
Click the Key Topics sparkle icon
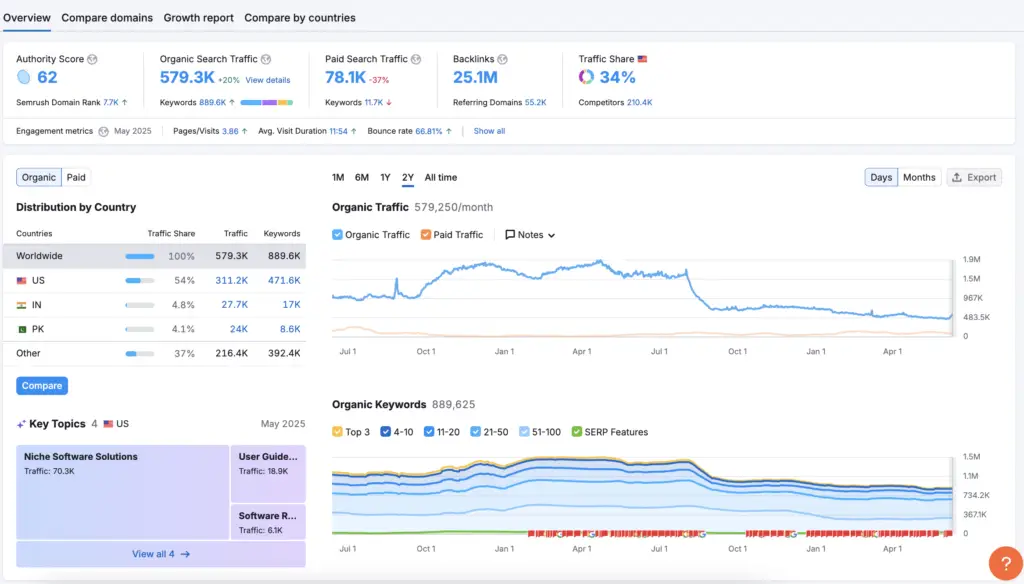[x=21, y=424]
